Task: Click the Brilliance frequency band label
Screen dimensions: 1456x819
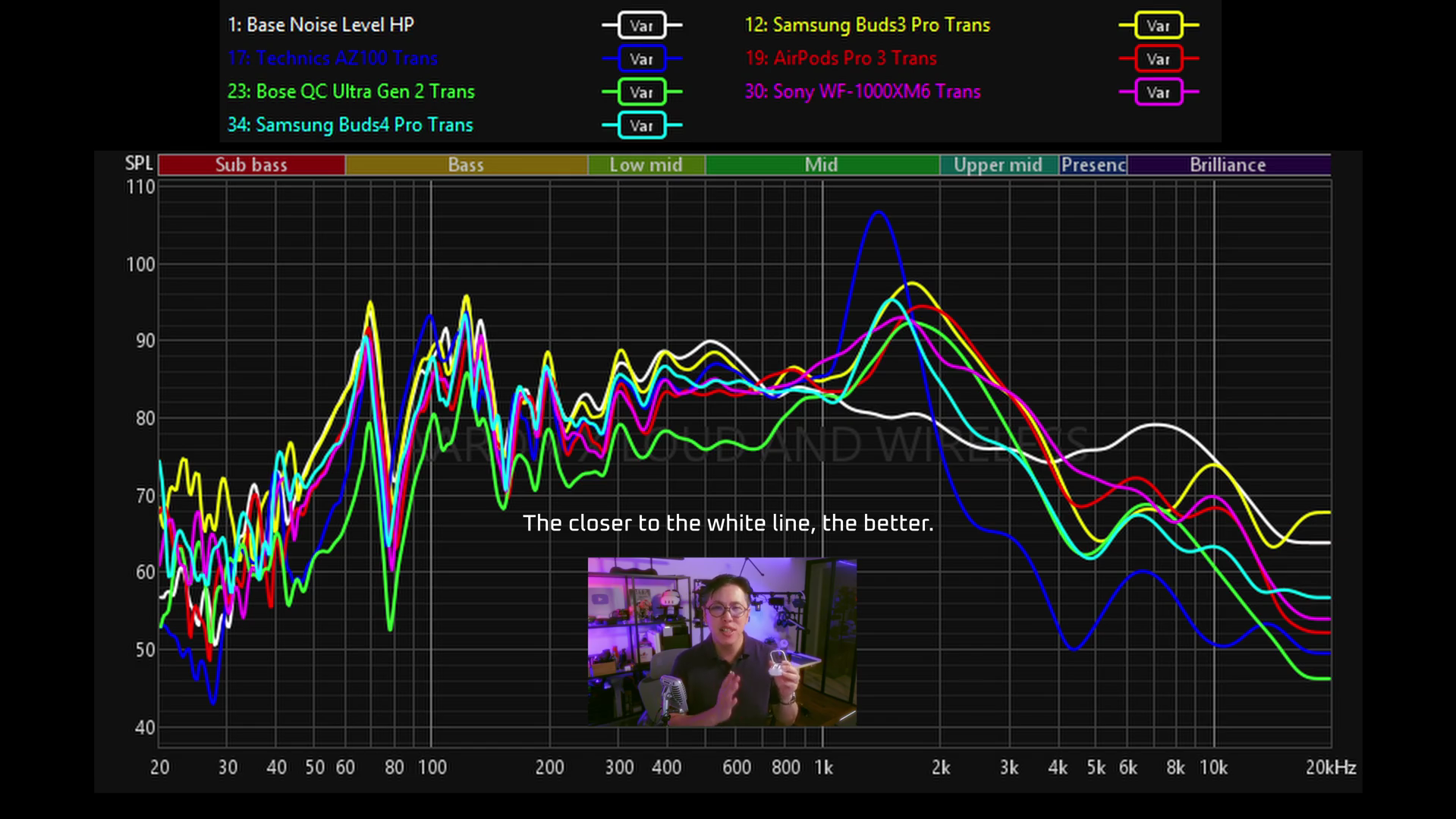Action: pos(1228,165)
